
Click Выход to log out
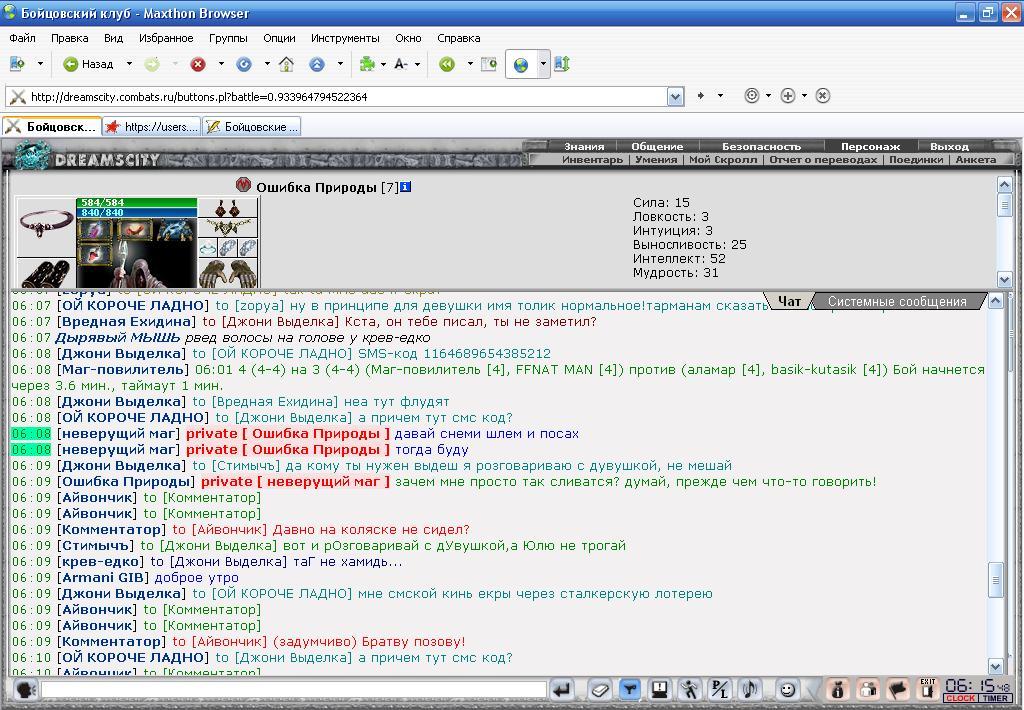tap(949, 146)
